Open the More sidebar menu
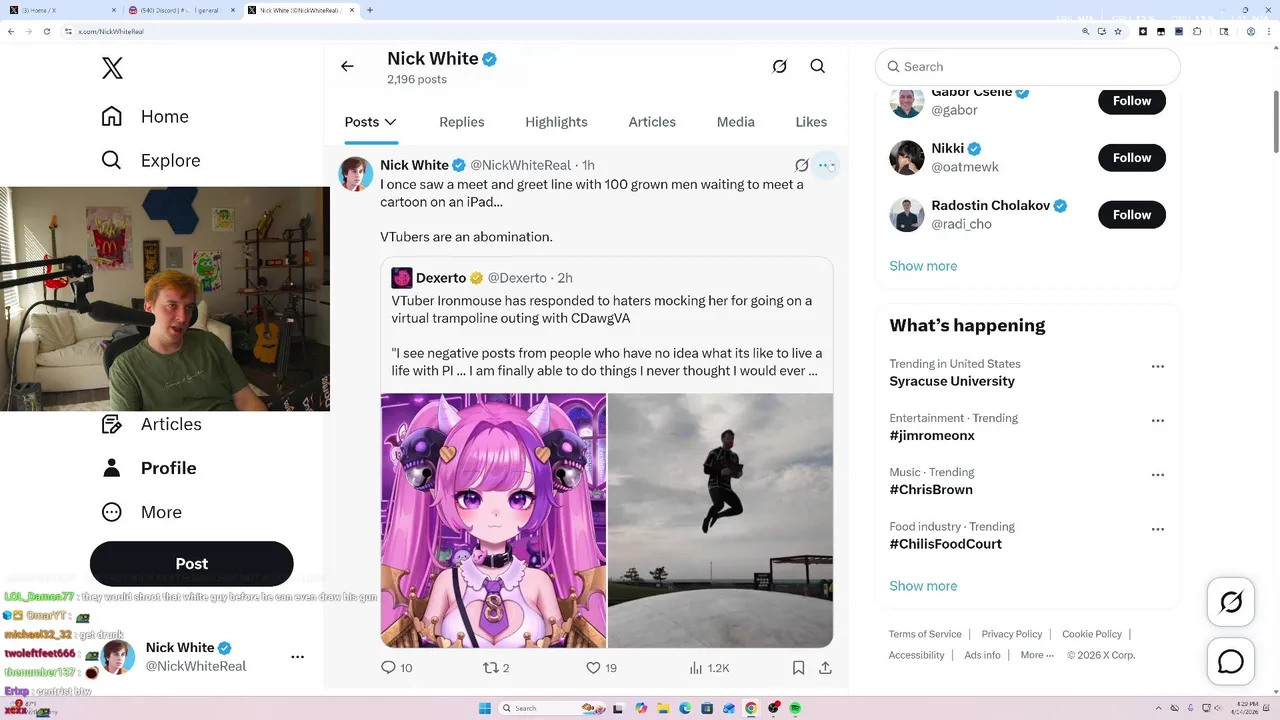 [x=142, y=512]
